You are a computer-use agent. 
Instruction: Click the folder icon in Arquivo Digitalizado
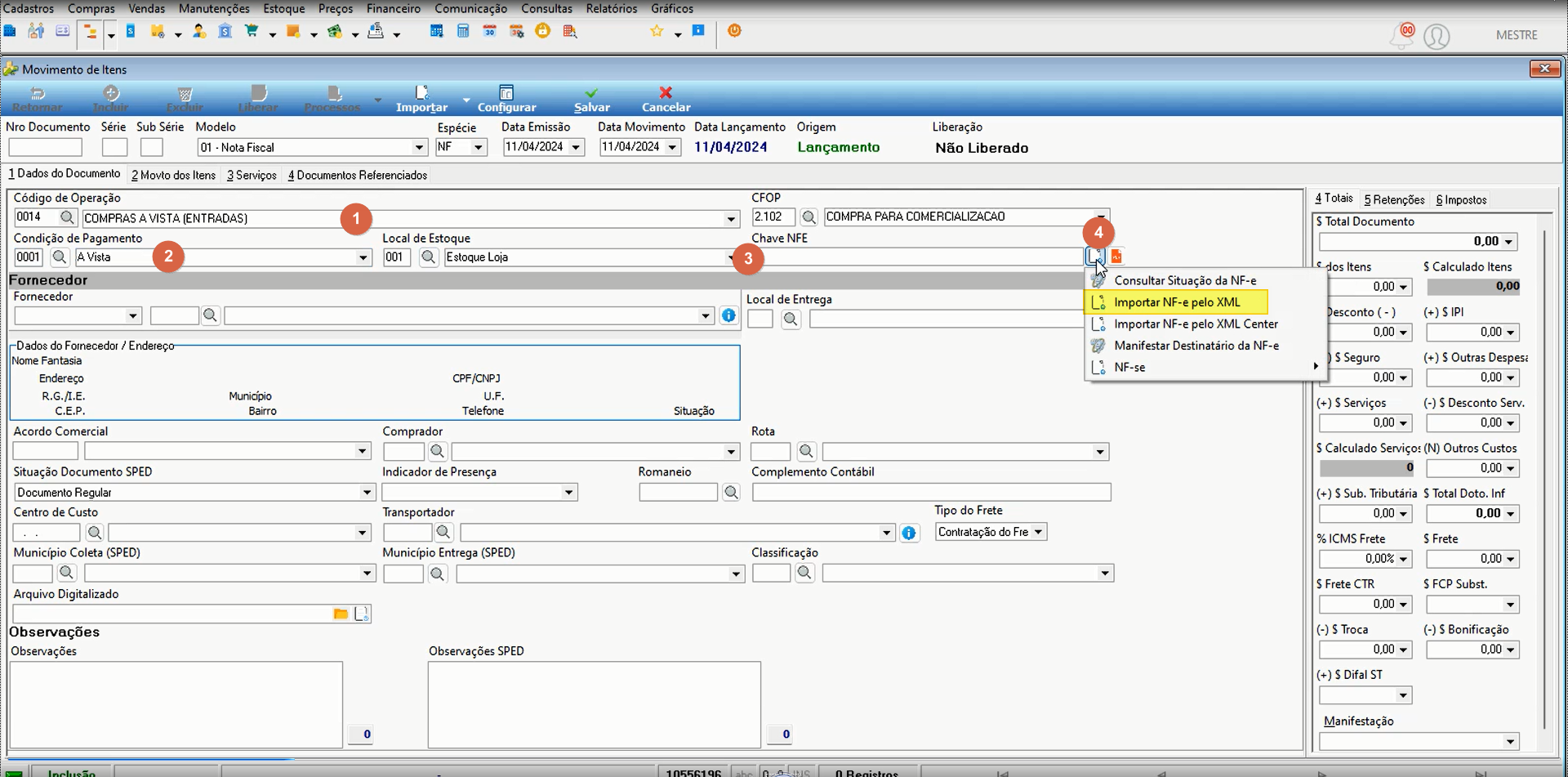341,614
